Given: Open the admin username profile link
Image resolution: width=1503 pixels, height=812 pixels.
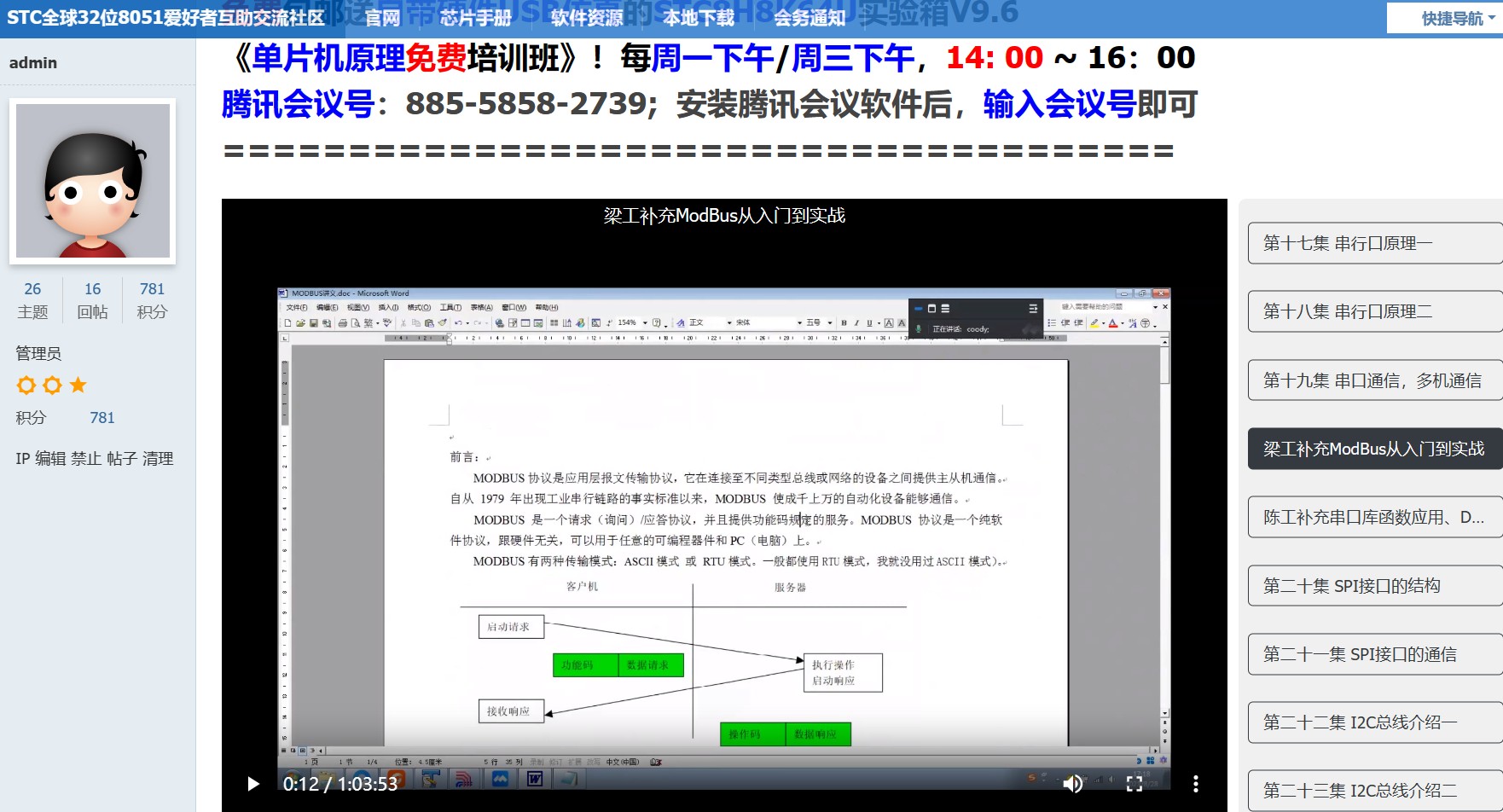Looking at the screenshot, I should (33, 62).
